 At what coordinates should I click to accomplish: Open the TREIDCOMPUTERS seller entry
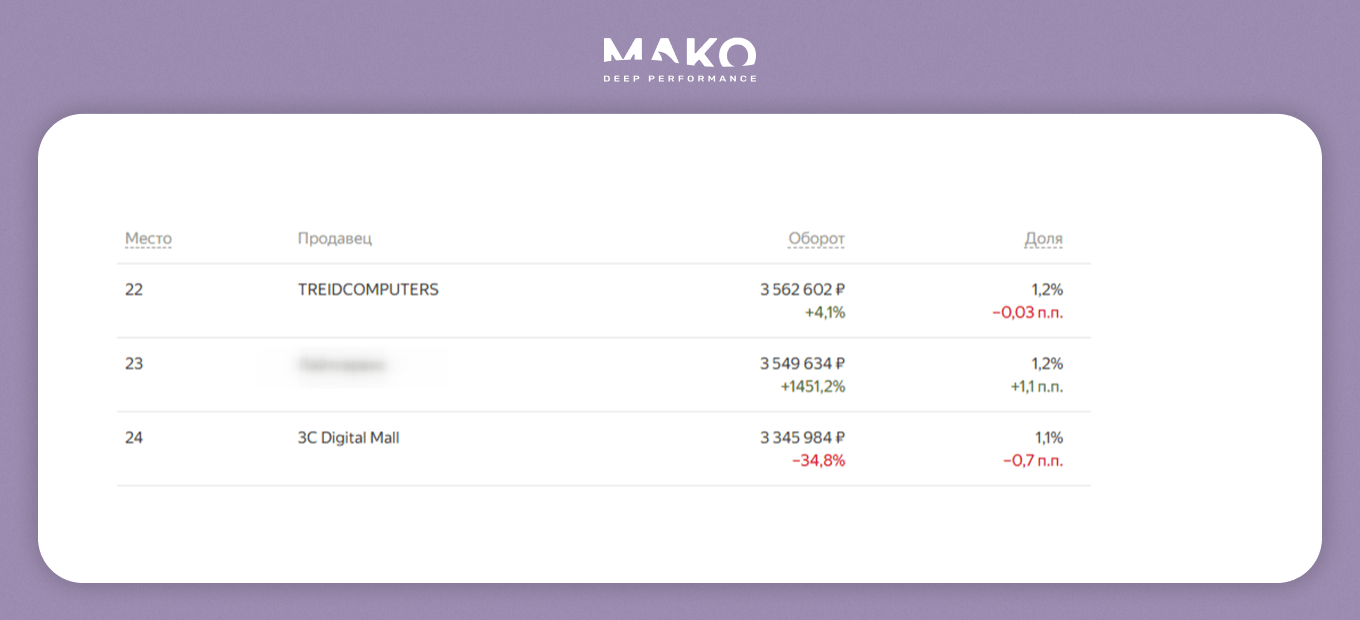368,290
